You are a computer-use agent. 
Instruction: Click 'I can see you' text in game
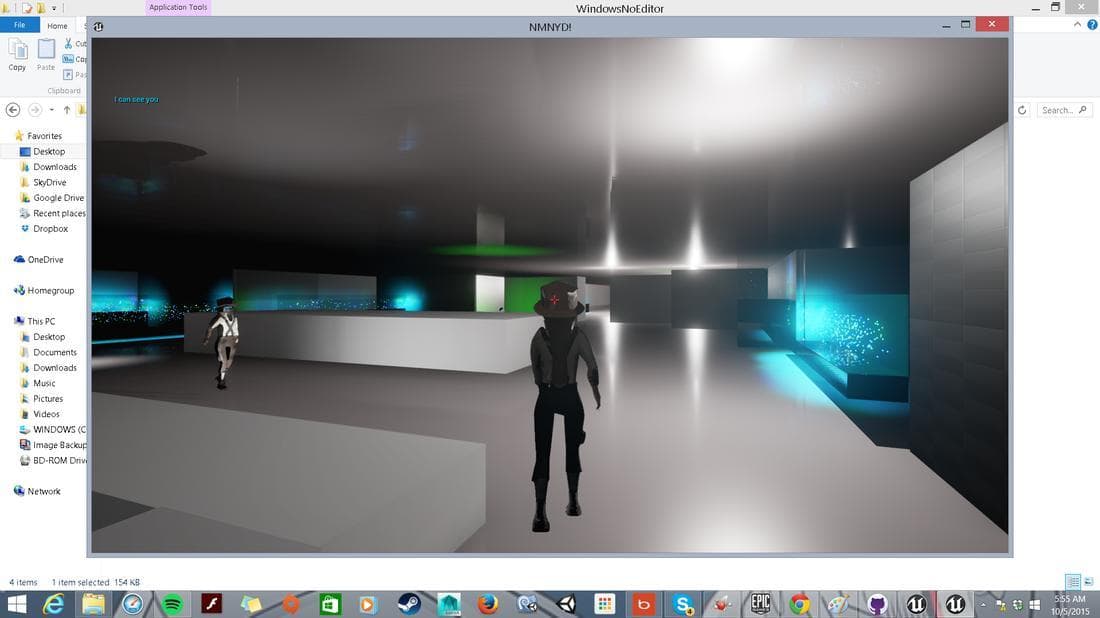click(136, 99)
